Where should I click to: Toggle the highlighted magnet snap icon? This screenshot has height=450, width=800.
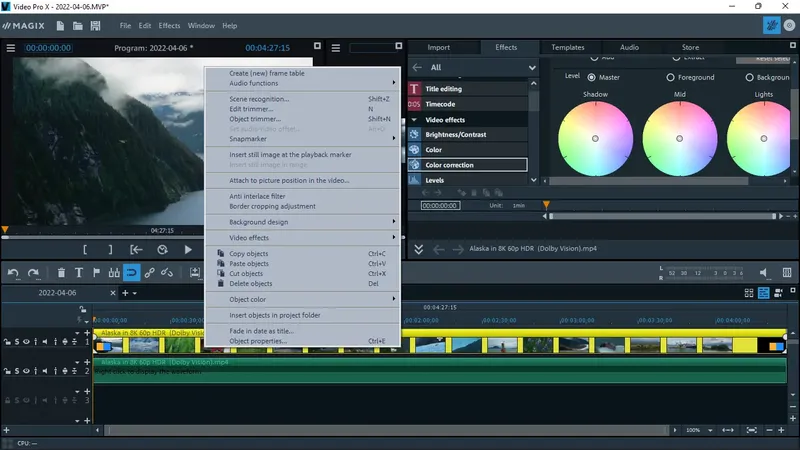click(131, 273)
